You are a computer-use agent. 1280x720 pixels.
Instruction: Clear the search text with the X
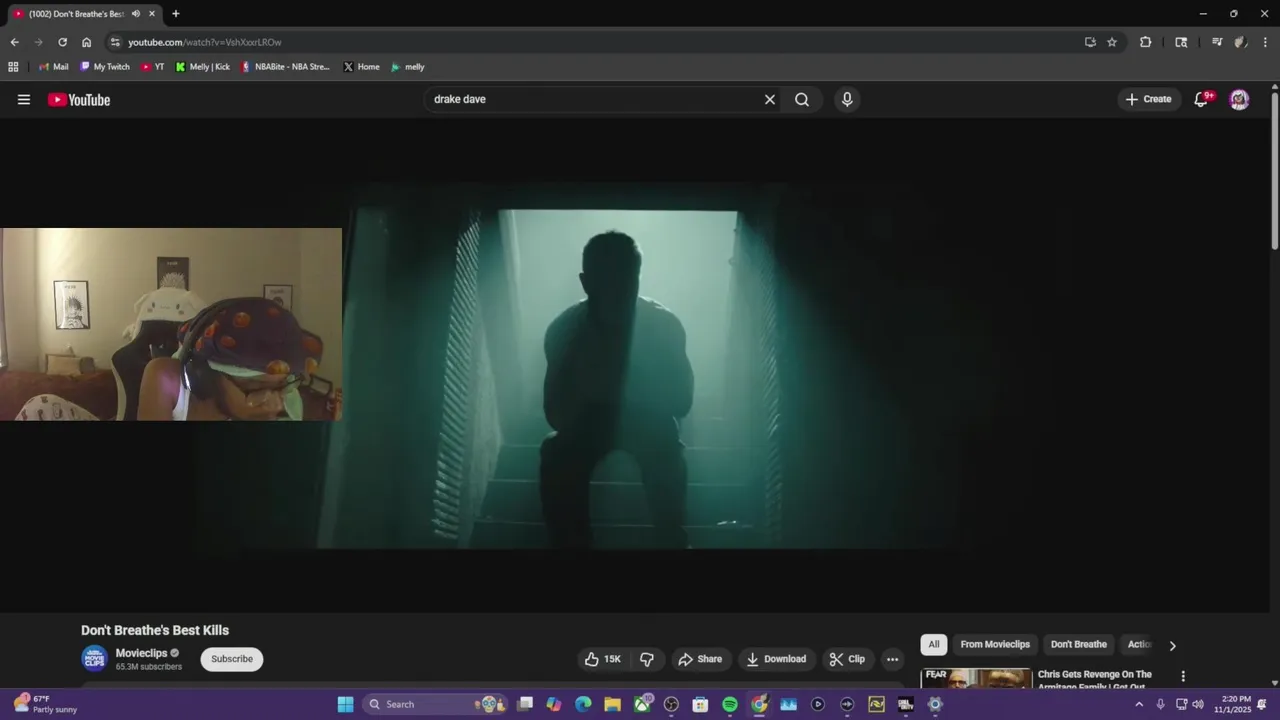[770, 99]
